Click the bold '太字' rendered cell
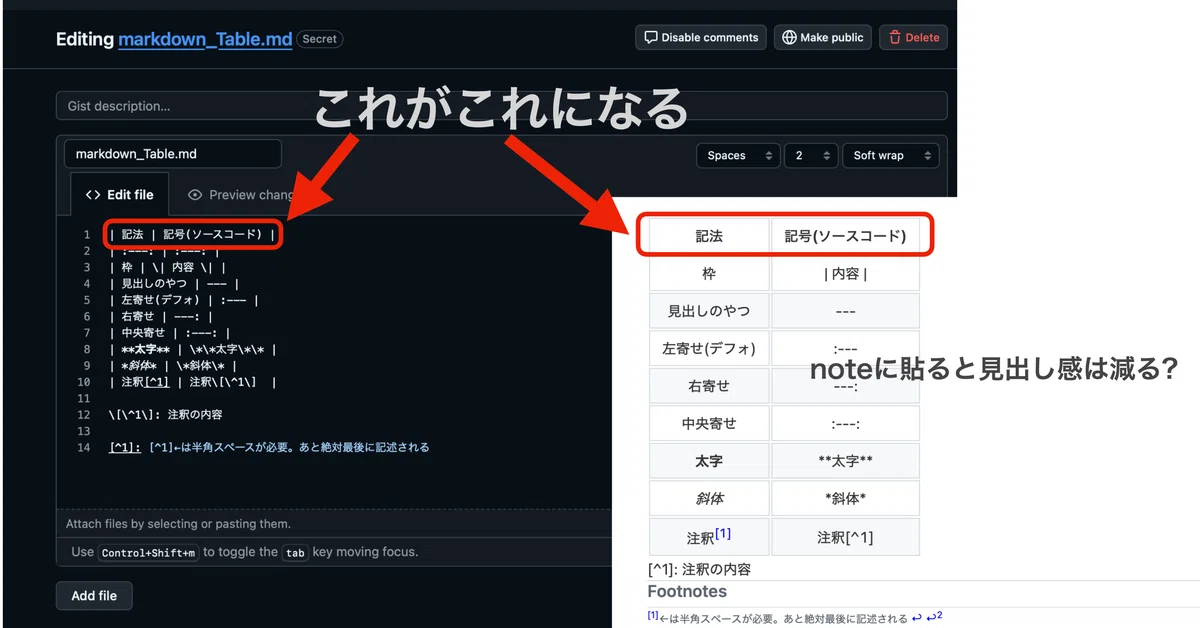The image size is (1200, 628). coord(709,461)
